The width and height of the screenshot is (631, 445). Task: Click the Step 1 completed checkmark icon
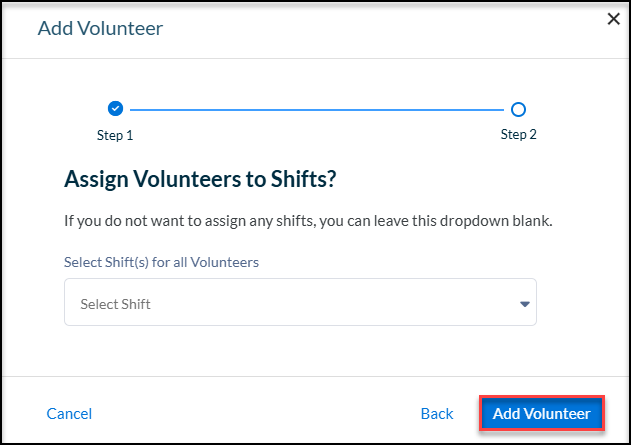pyautogui.click(x=115, y=109)
